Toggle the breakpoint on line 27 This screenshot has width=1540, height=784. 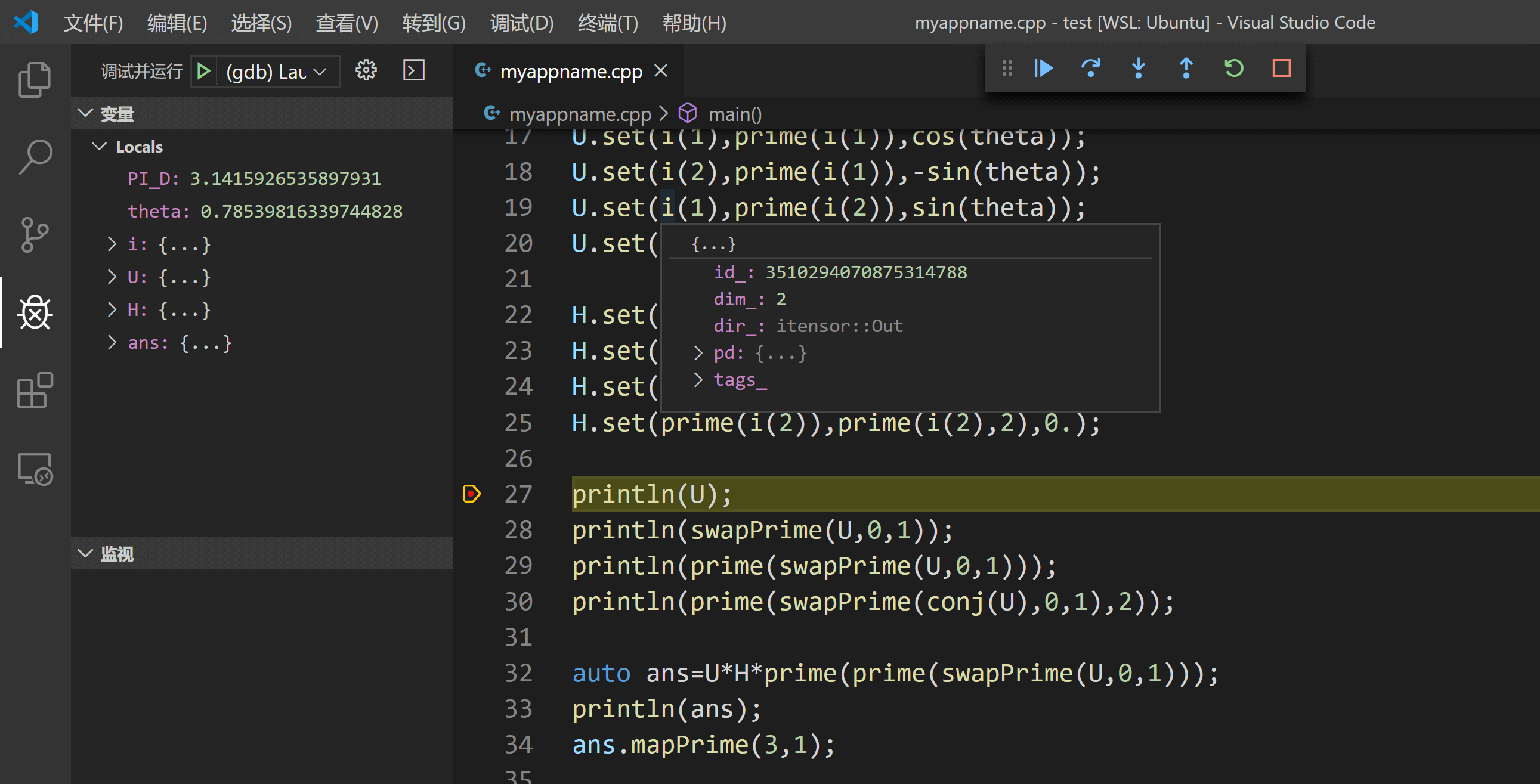point(472,494)
